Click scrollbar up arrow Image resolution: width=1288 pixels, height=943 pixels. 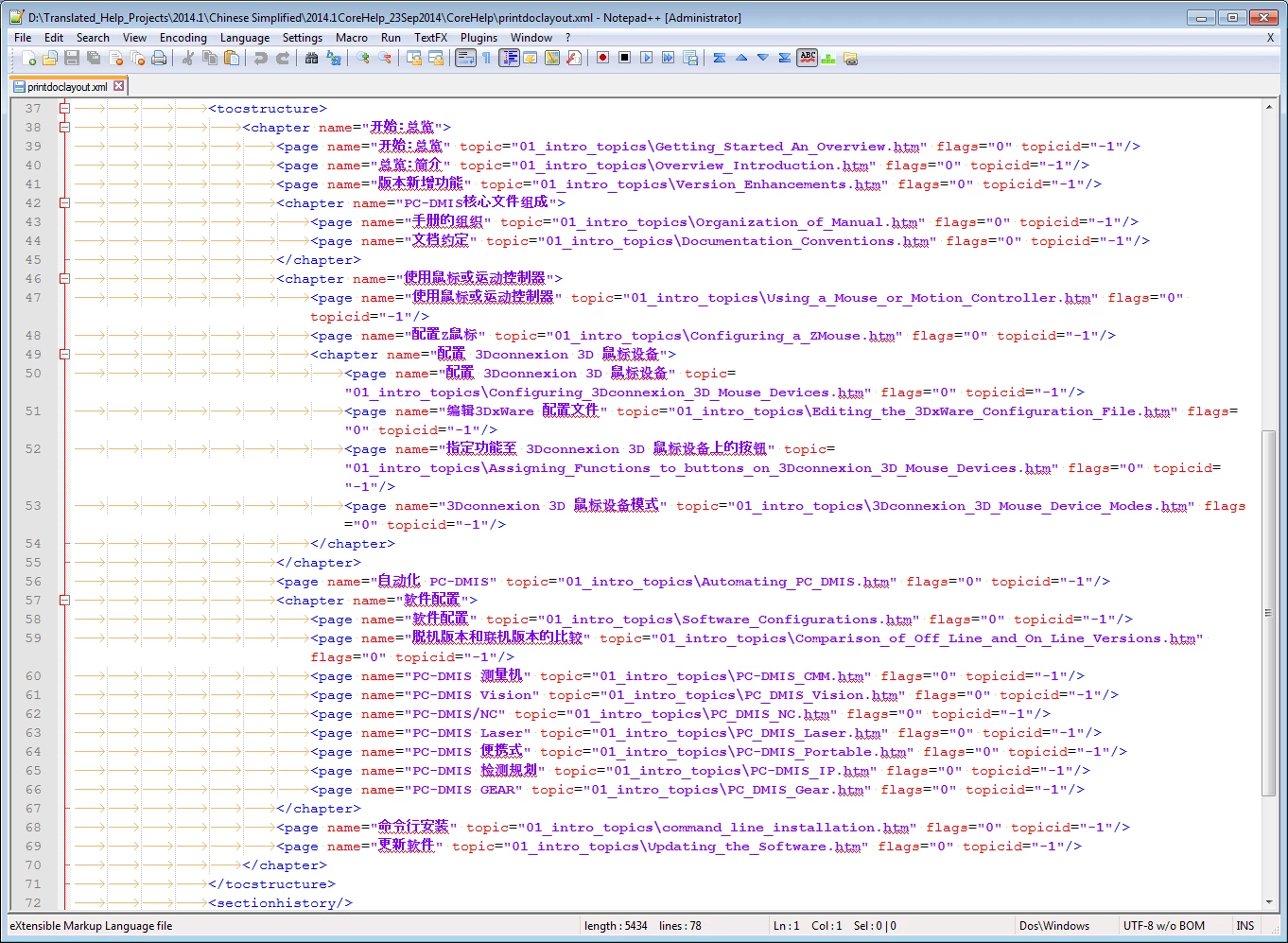[1268, 107]
